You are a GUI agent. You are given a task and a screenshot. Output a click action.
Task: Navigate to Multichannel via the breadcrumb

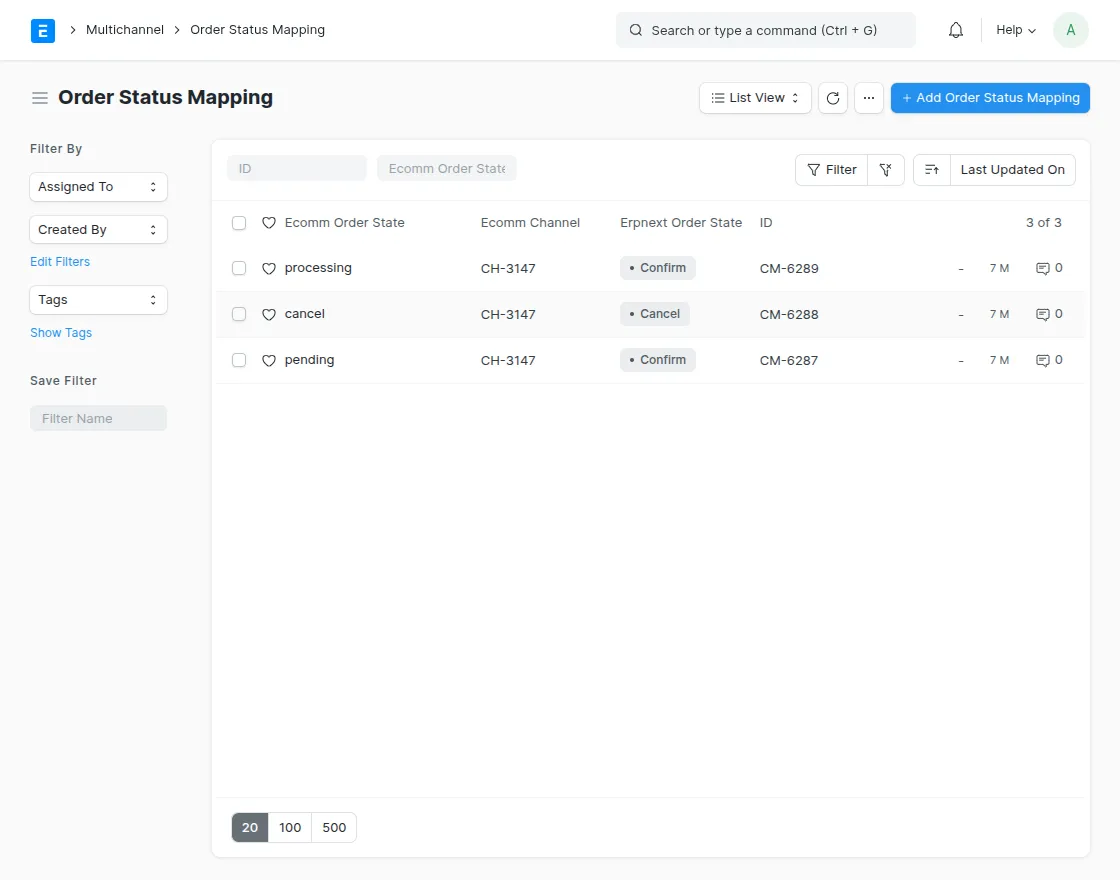(124, 30)
